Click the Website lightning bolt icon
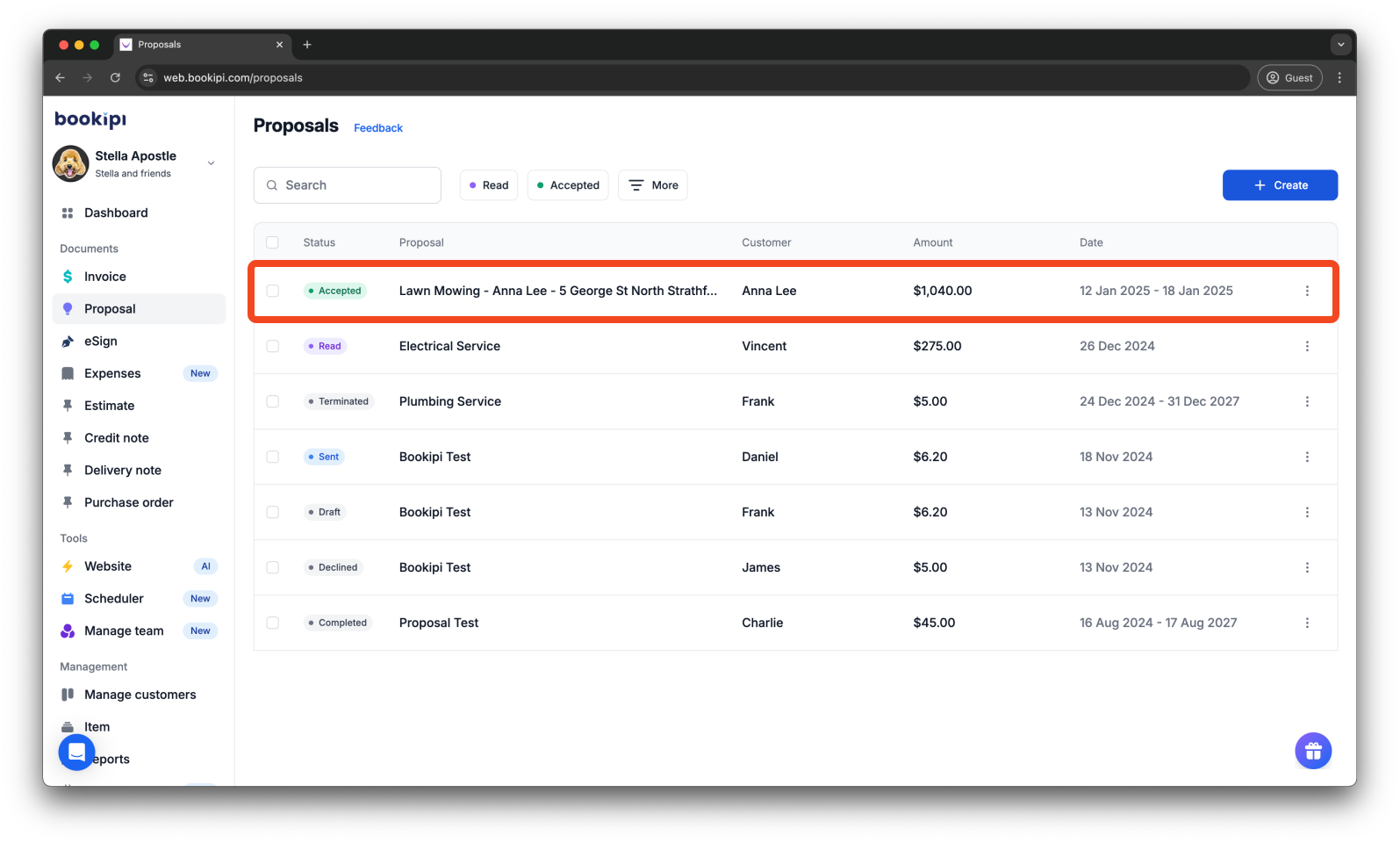This screenshot has width=1400, height=843. [x=68, y=566]
